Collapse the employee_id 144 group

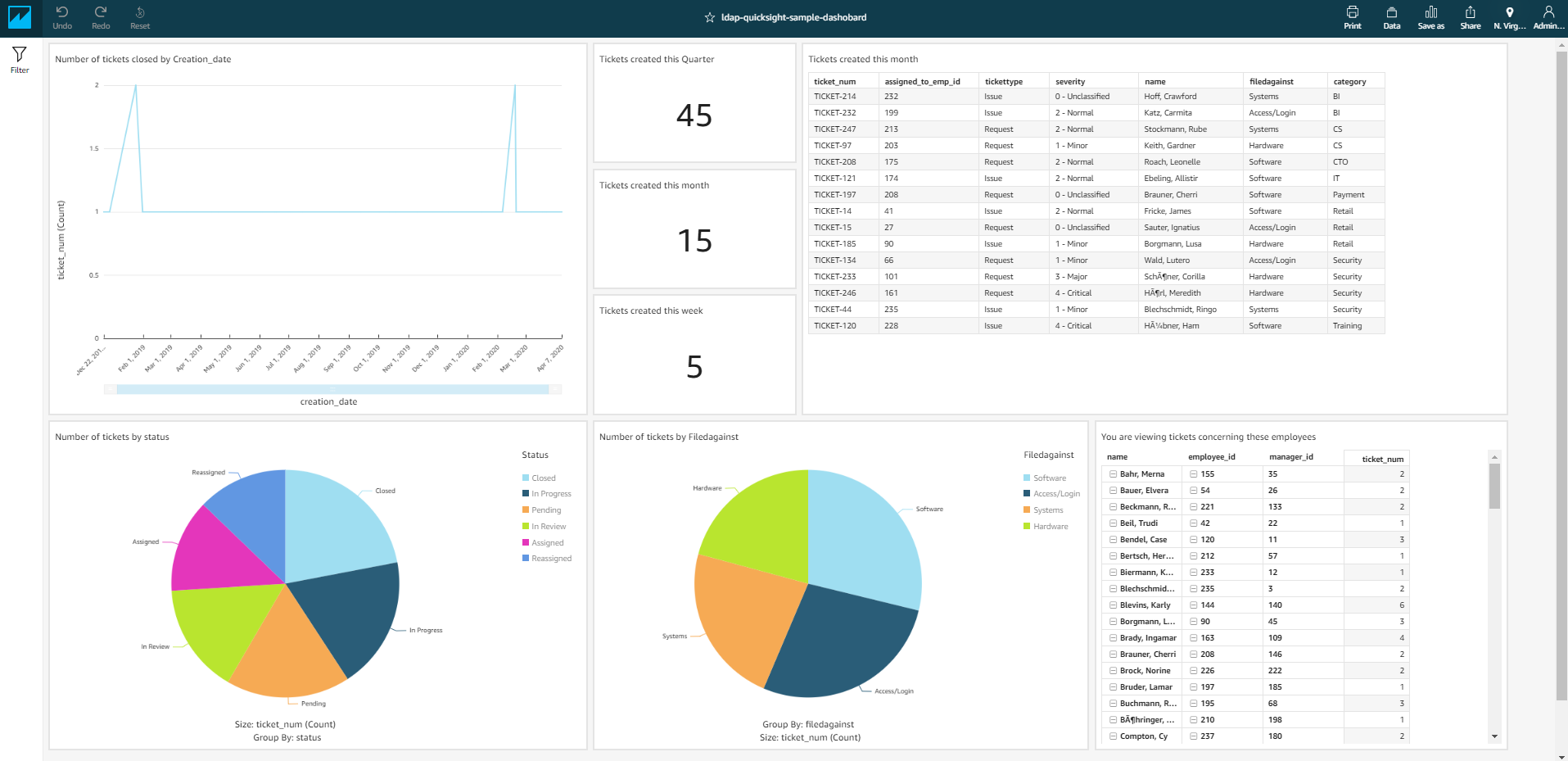click(x=1194, y=605)
